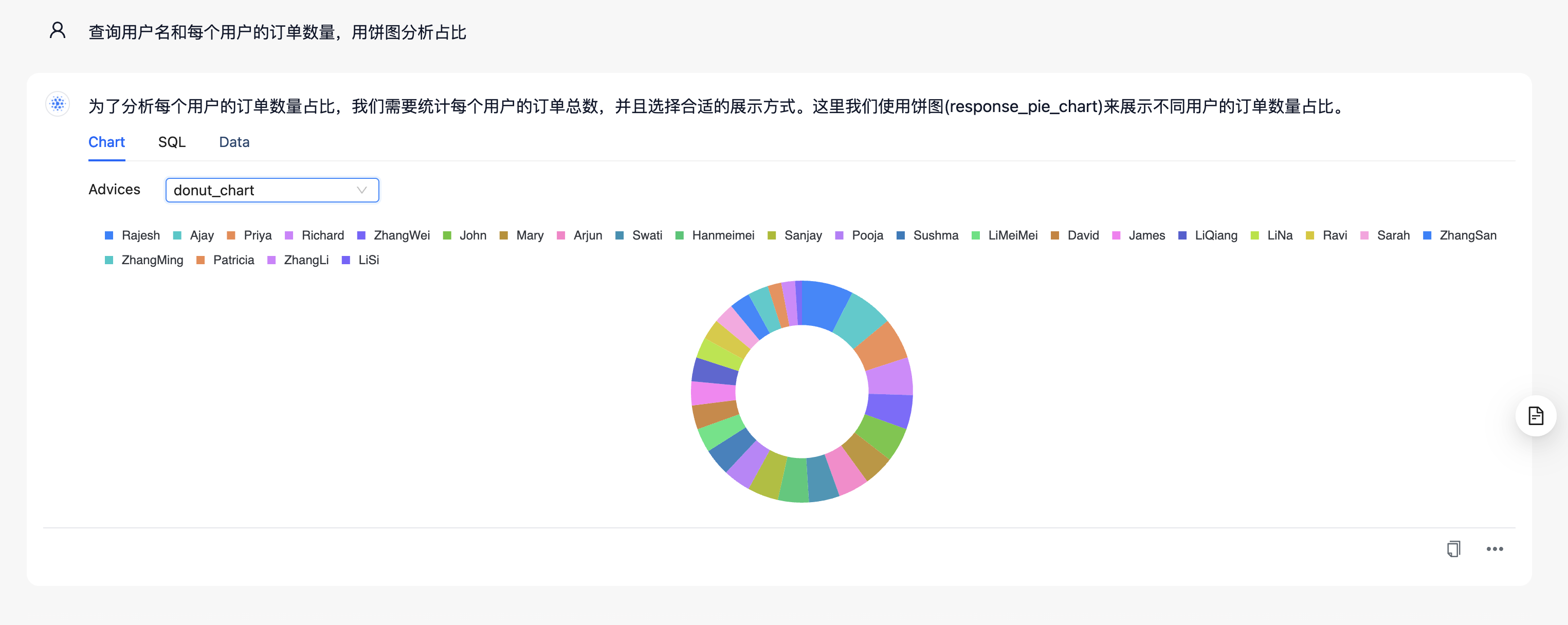Screen dimensions: 1568x625
Task: Click the ZhangMing legend label
Action: [152, 260]
